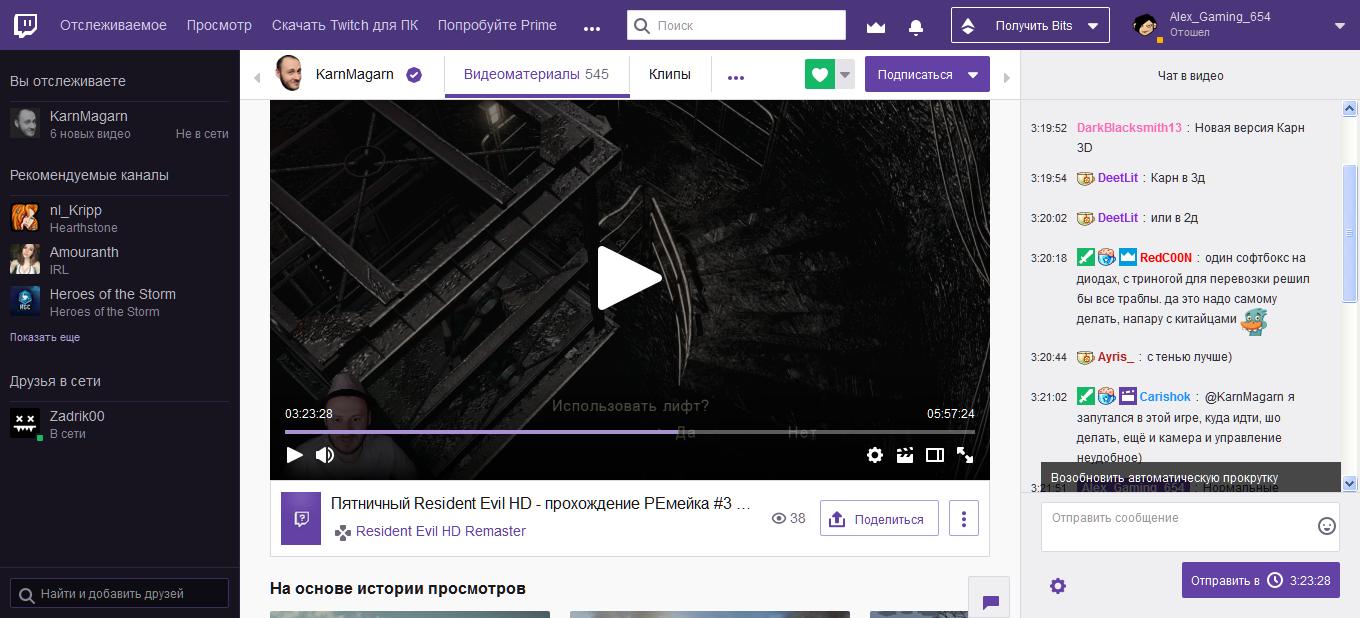
Task: Open video options vertical dots menu
Action: coord(964,519)
